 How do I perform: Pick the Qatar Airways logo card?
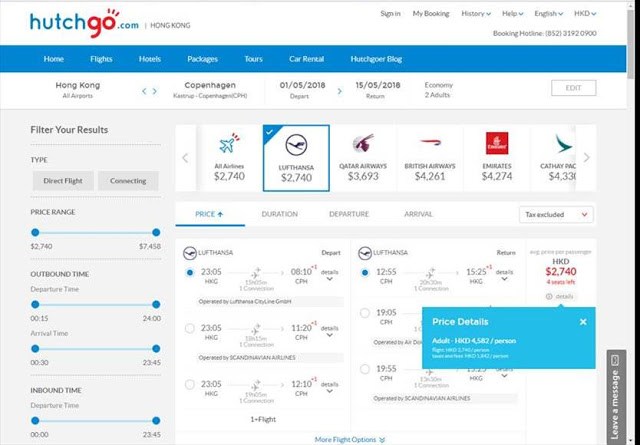pyautogui.click(x=363, y=158)
